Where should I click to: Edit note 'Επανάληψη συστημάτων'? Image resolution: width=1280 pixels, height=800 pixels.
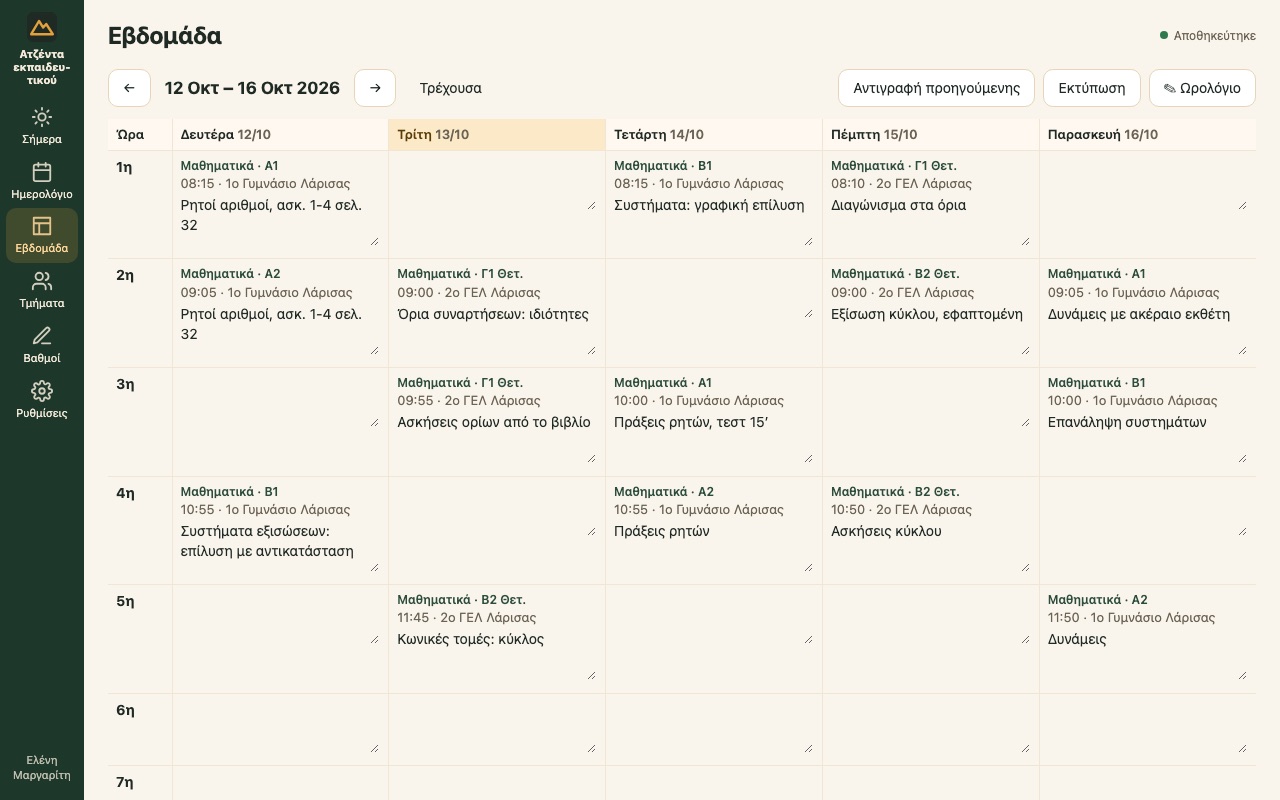1147,438
